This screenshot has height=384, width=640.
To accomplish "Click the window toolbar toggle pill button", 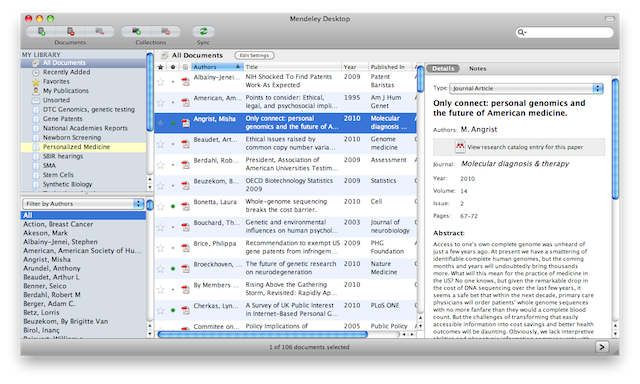I will click(609, 18).
